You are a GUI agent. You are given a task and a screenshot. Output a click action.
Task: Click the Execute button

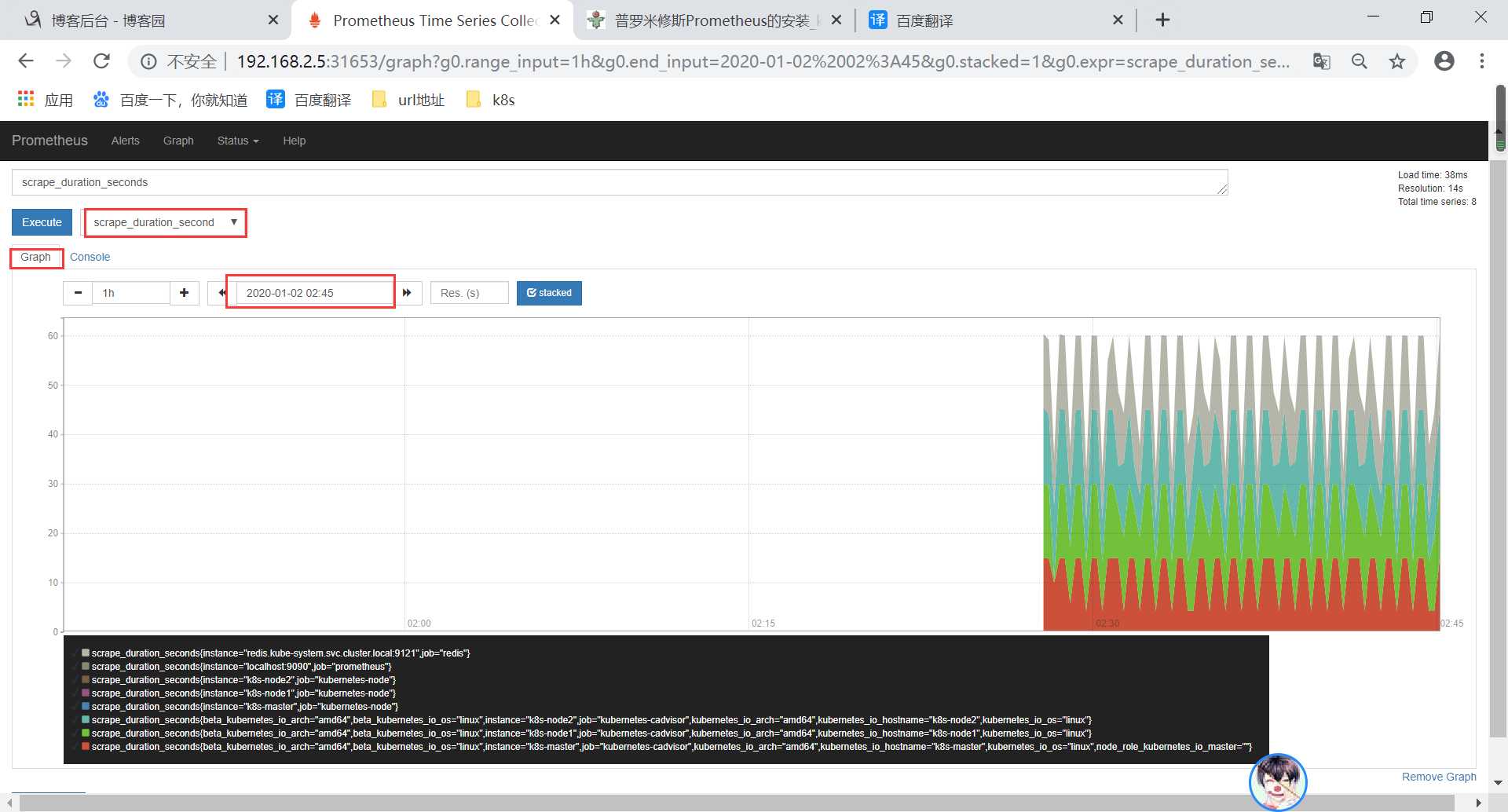pyautogui.click(x=42, y=222)
